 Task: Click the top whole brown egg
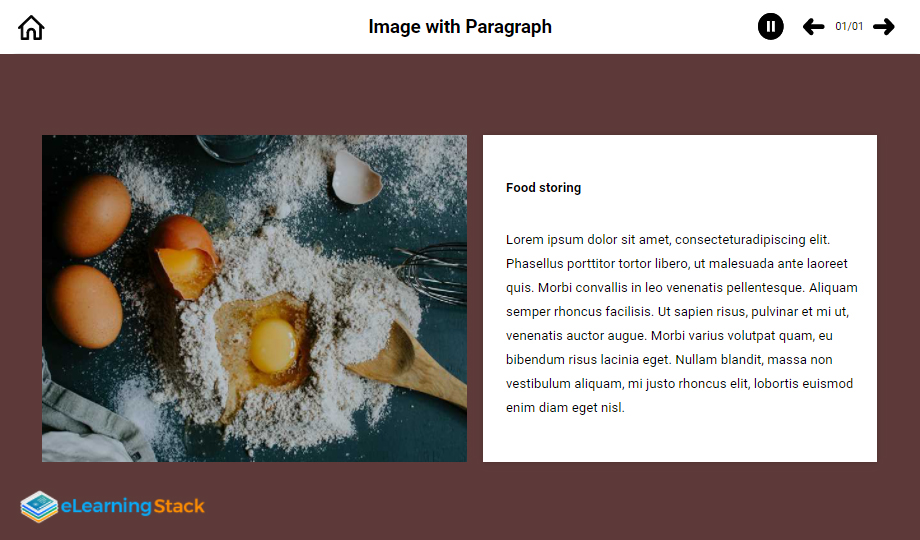[95, 215]
